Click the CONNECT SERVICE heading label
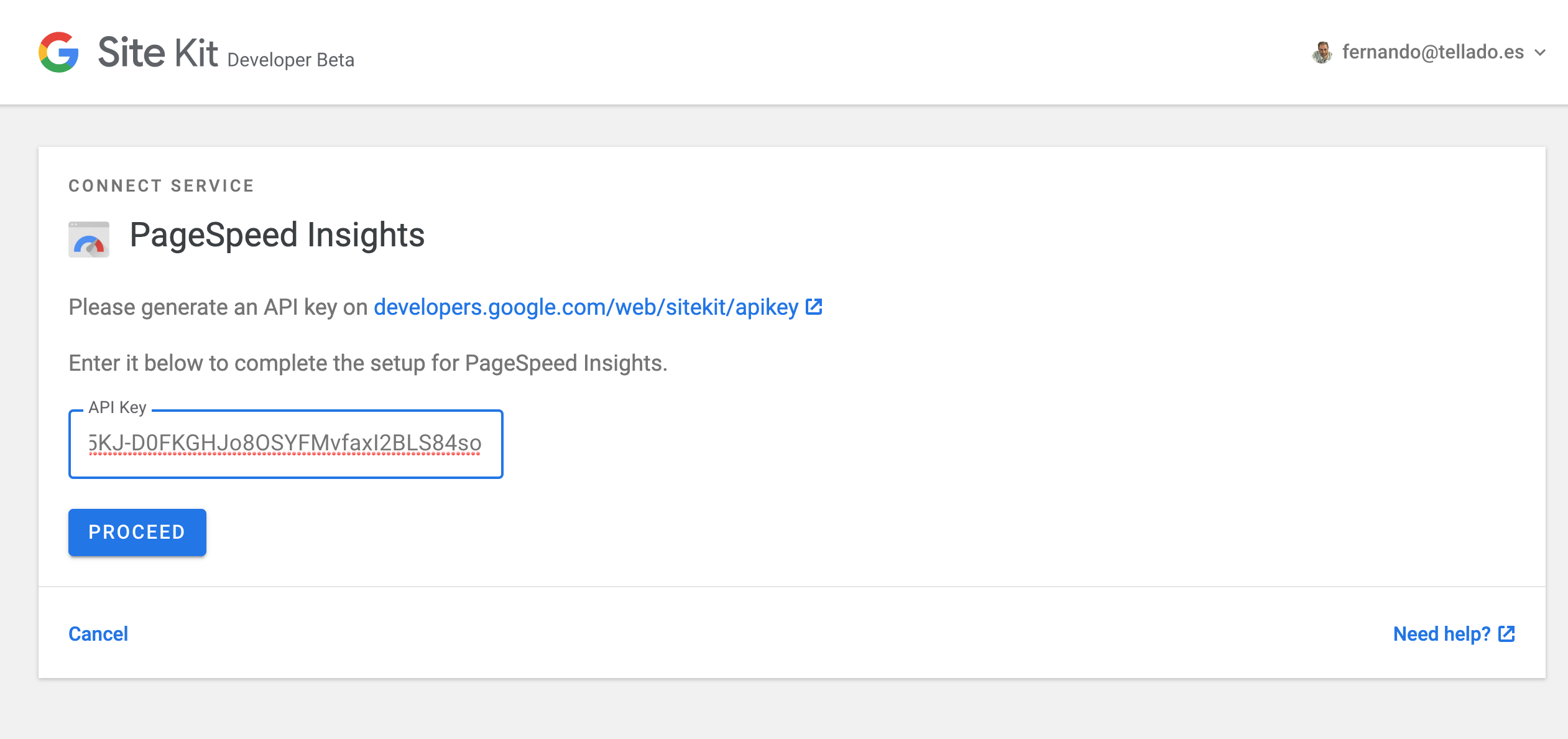Image resolution: width=1568 pixels, height=739 pixels. (x=161, y=186)
